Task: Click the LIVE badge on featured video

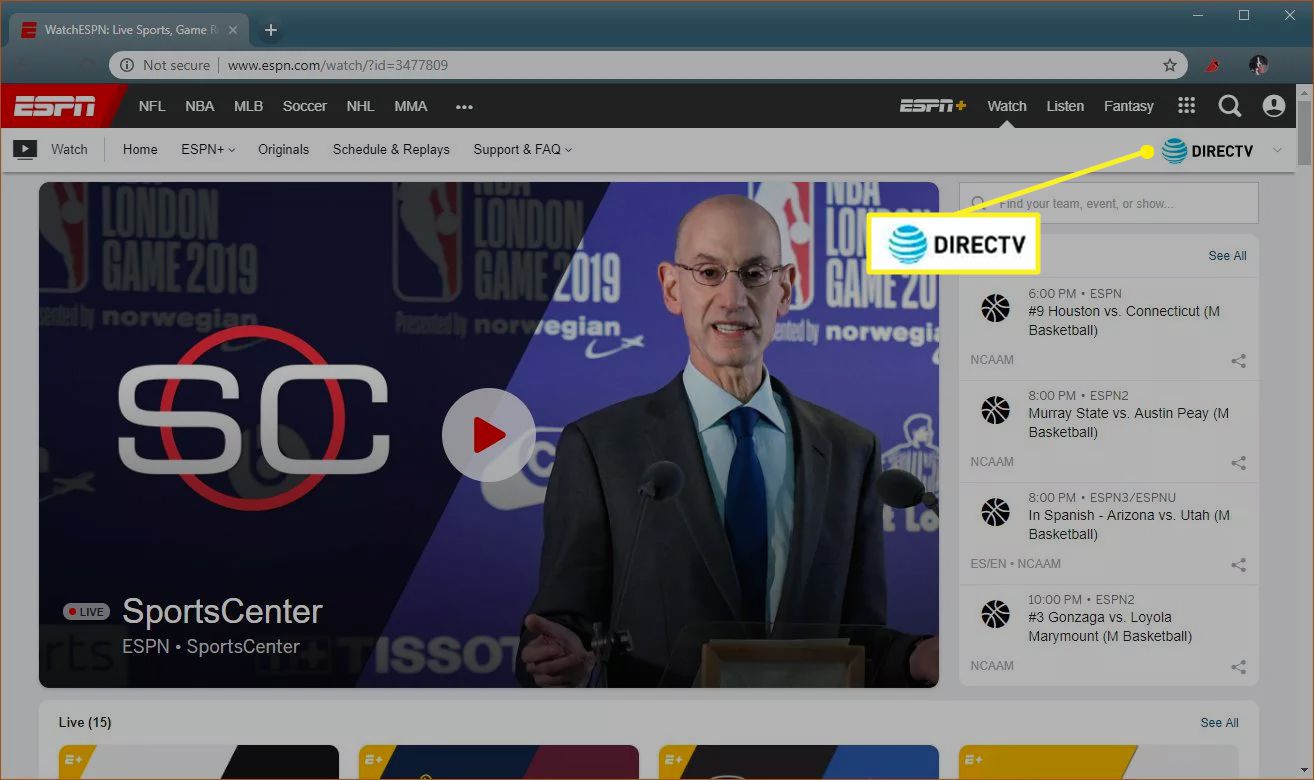Action: tap(86, 611)
